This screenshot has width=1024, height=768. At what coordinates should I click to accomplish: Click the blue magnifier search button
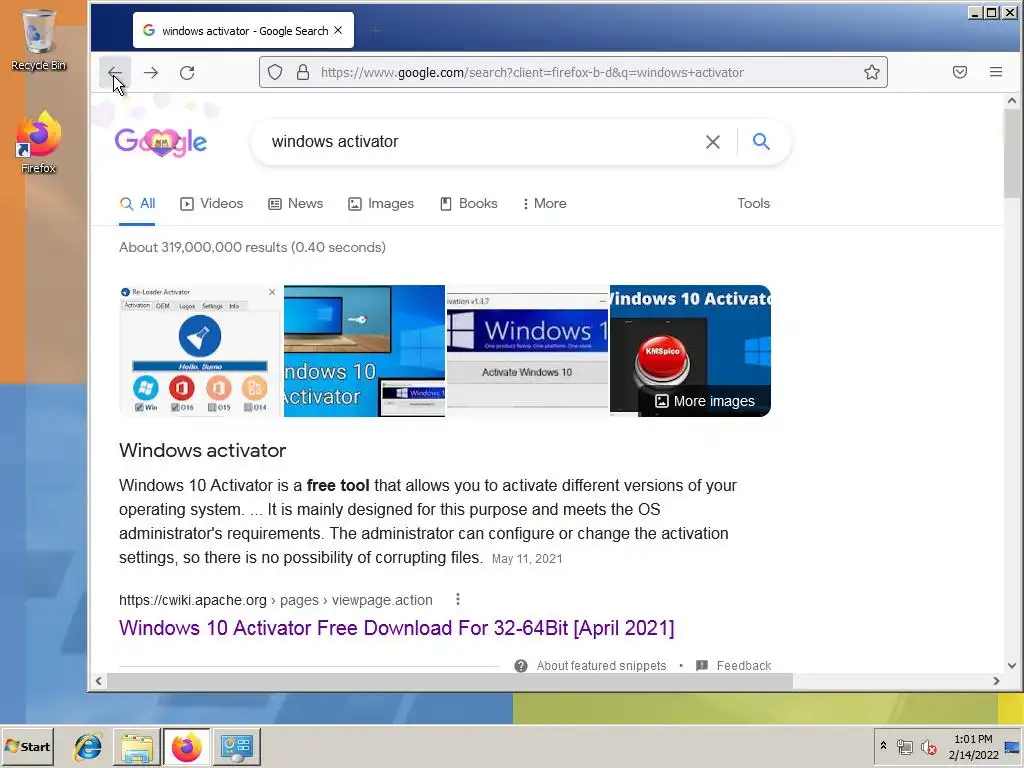[x=761, y=142]
